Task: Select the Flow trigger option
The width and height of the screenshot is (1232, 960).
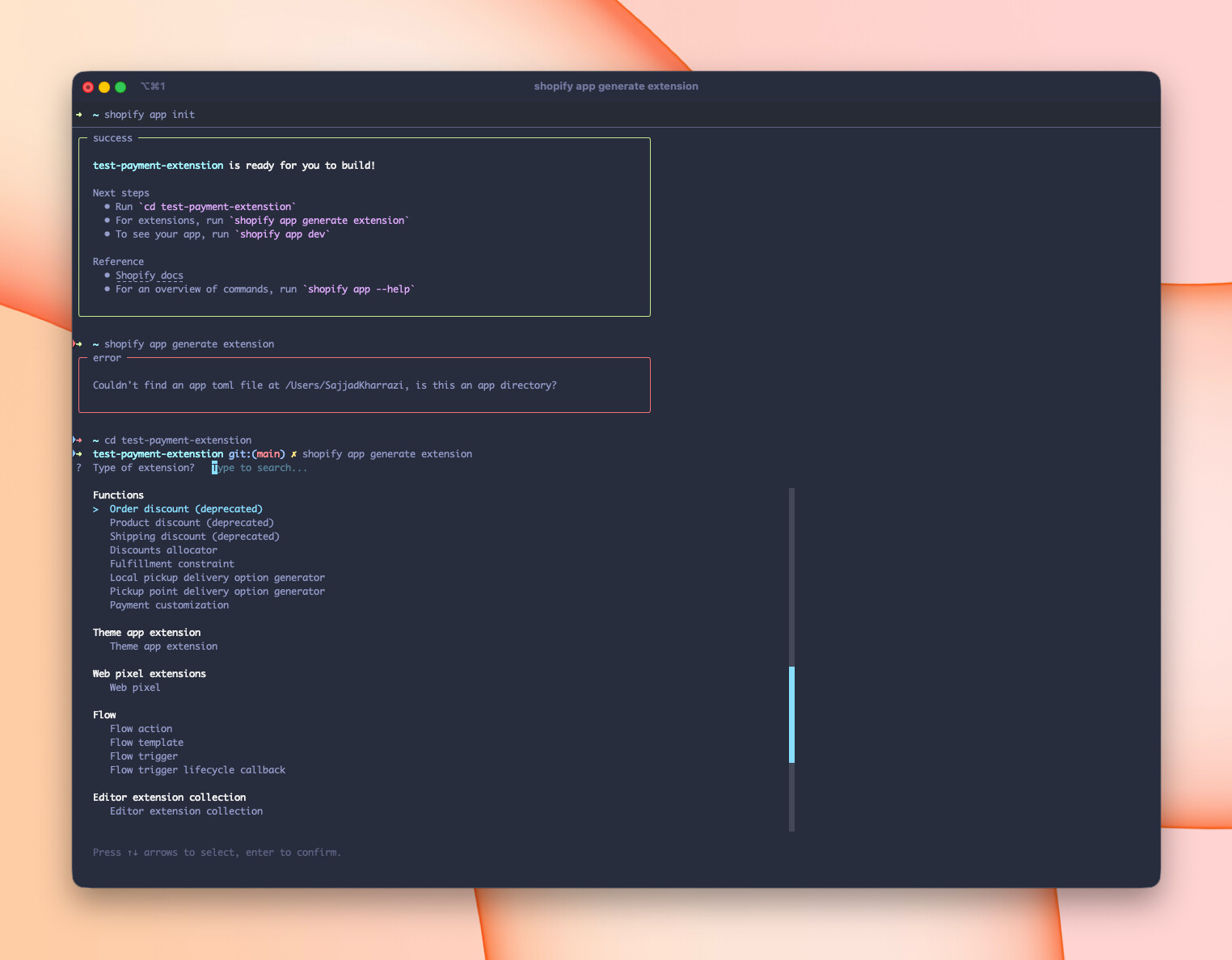Action: click(144, 756)
